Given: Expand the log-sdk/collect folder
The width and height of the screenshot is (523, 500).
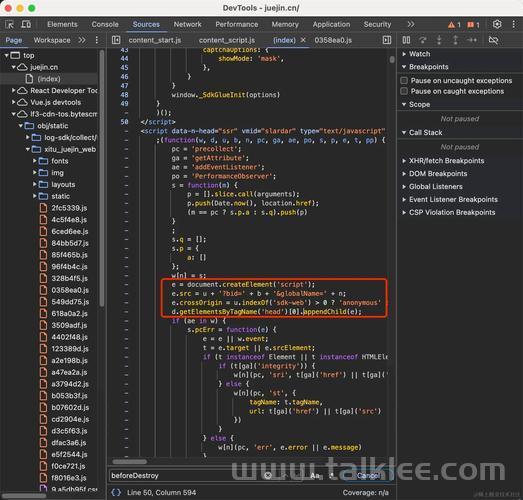Looking at the screenshot, I should pos(28,137).
